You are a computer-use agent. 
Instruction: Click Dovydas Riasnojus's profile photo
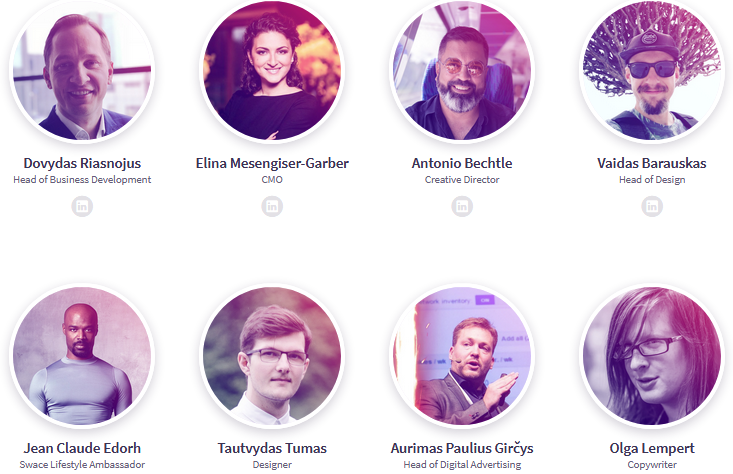click(x=82, y=70)
